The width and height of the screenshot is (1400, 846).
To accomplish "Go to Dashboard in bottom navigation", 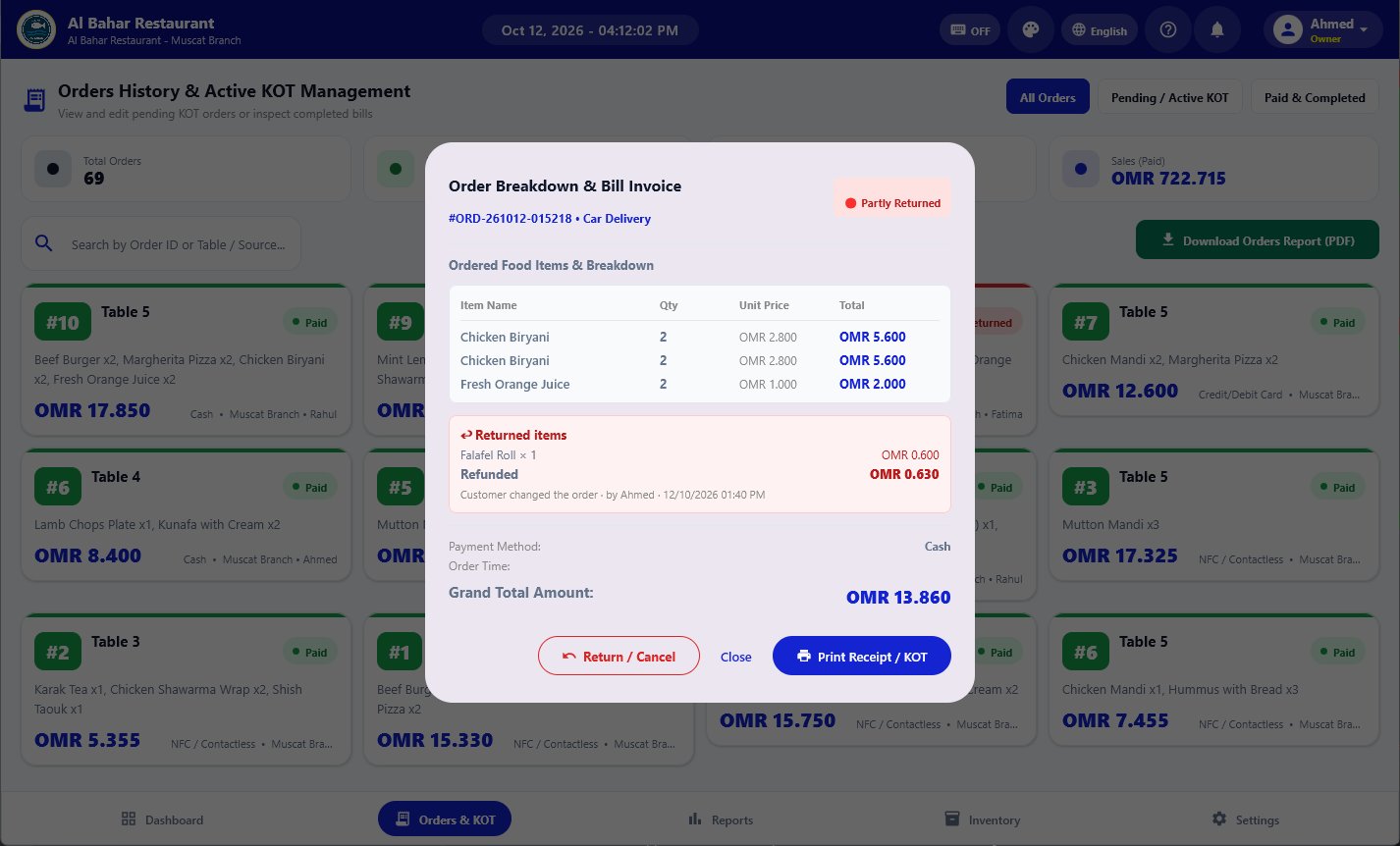I will [x=162, y=820].
